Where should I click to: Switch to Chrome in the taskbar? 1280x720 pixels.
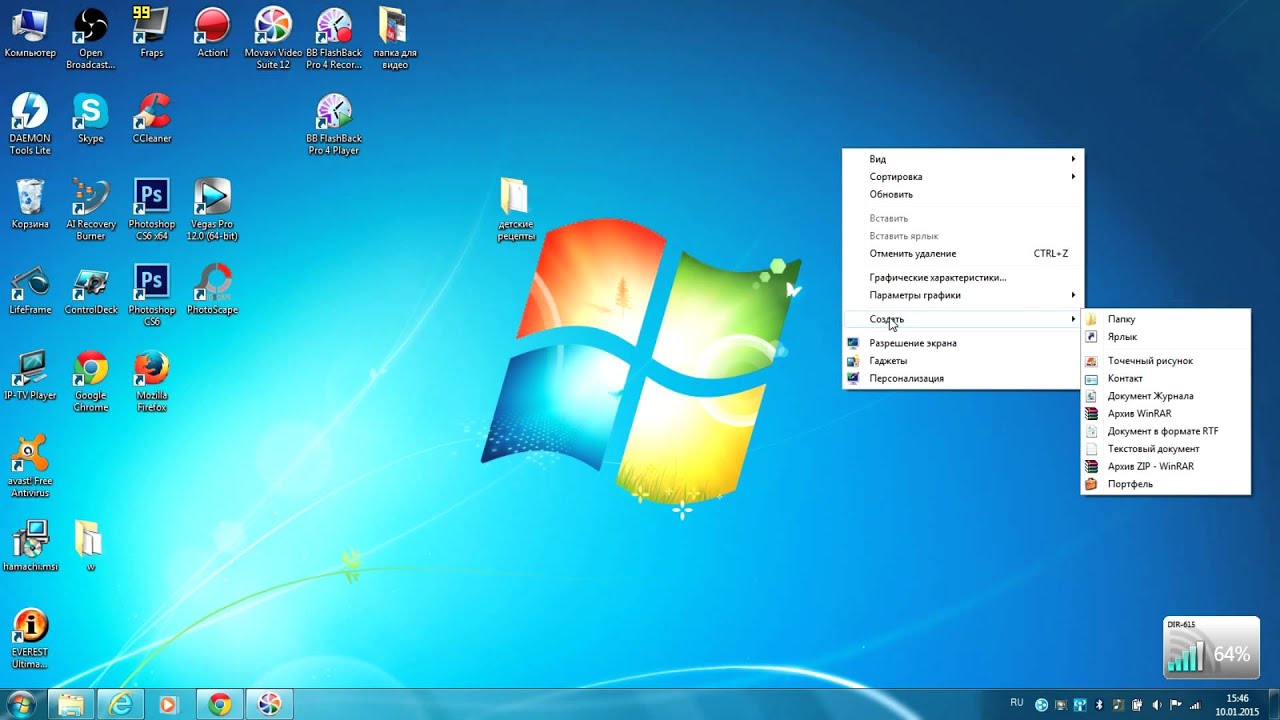(x=219, y=705)
